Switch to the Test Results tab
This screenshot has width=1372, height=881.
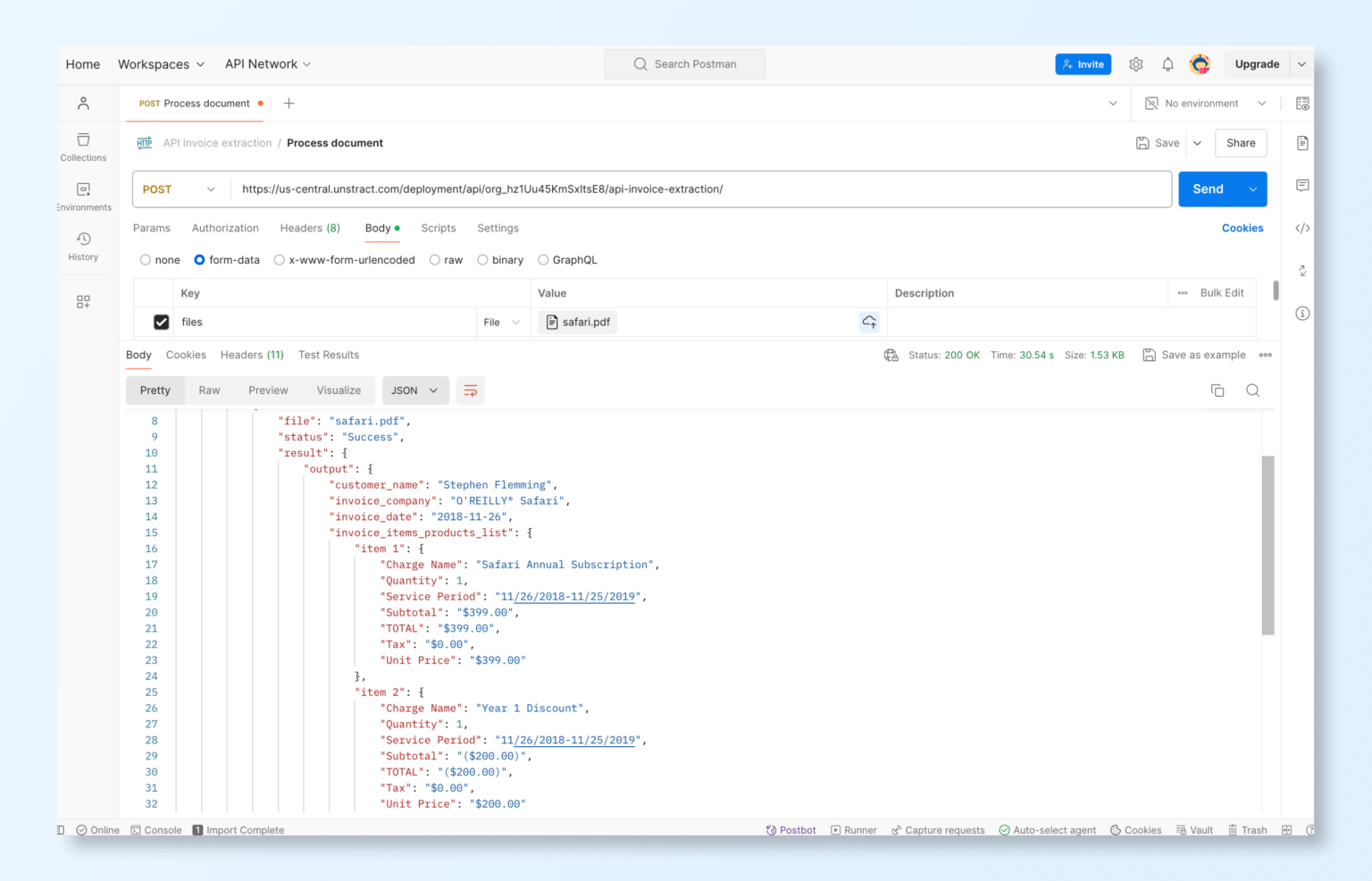[x=329, y=355]
